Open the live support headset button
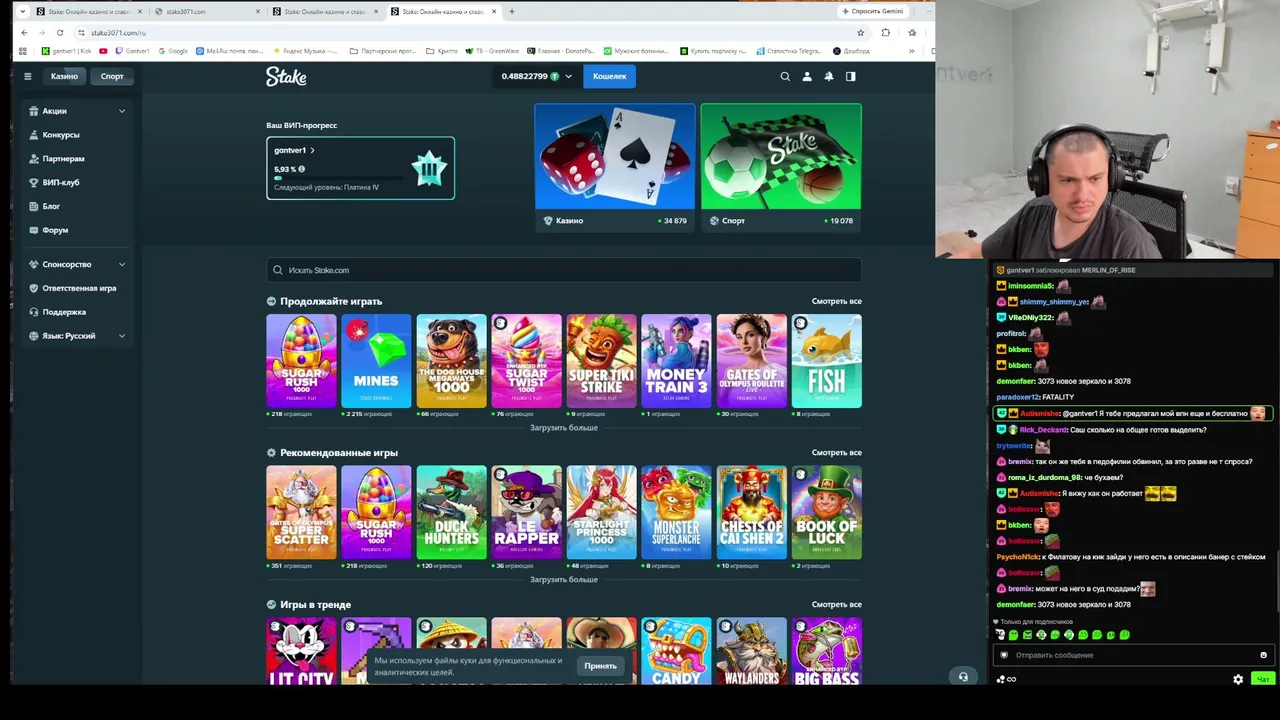Image resolution: width=1280 pixels, height=720 pixels. [963, 677]
